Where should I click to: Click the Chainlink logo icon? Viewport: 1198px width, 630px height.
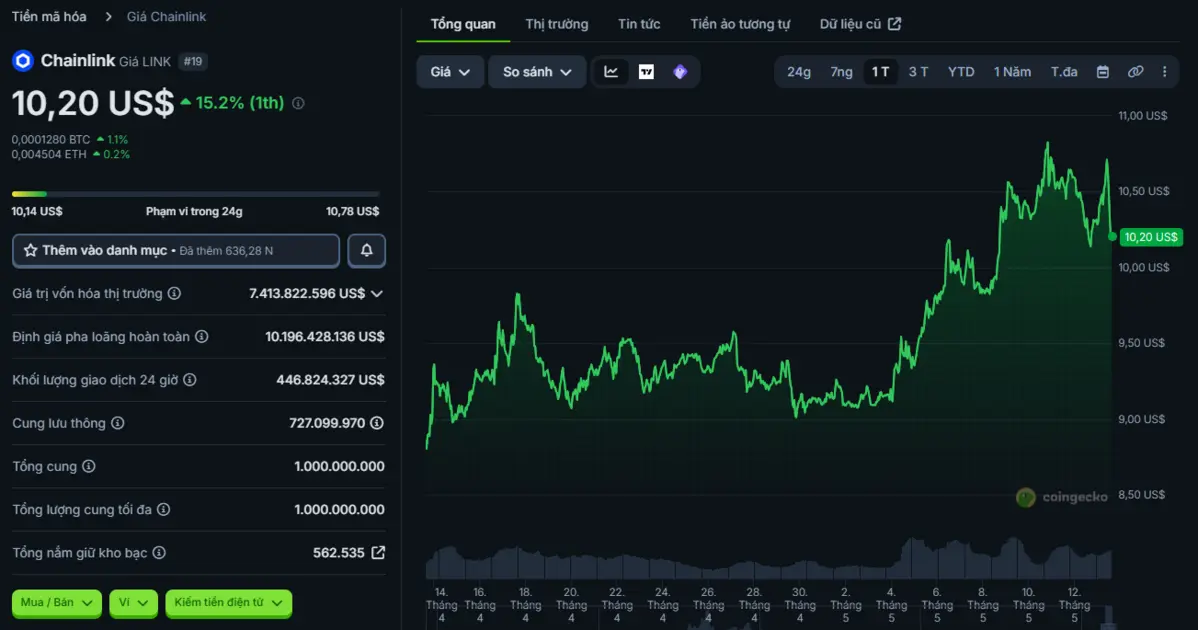pos(23,61)
